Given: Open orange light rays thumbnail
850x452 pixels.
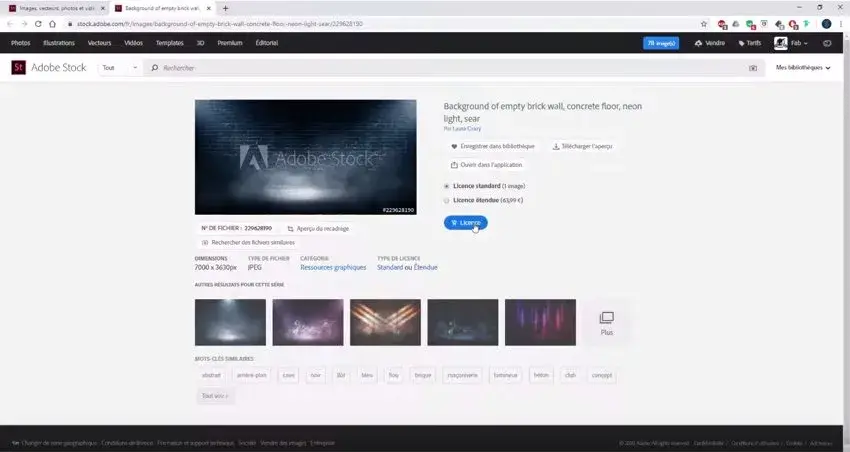Looking at the screenshot, I should coord(385,322).
